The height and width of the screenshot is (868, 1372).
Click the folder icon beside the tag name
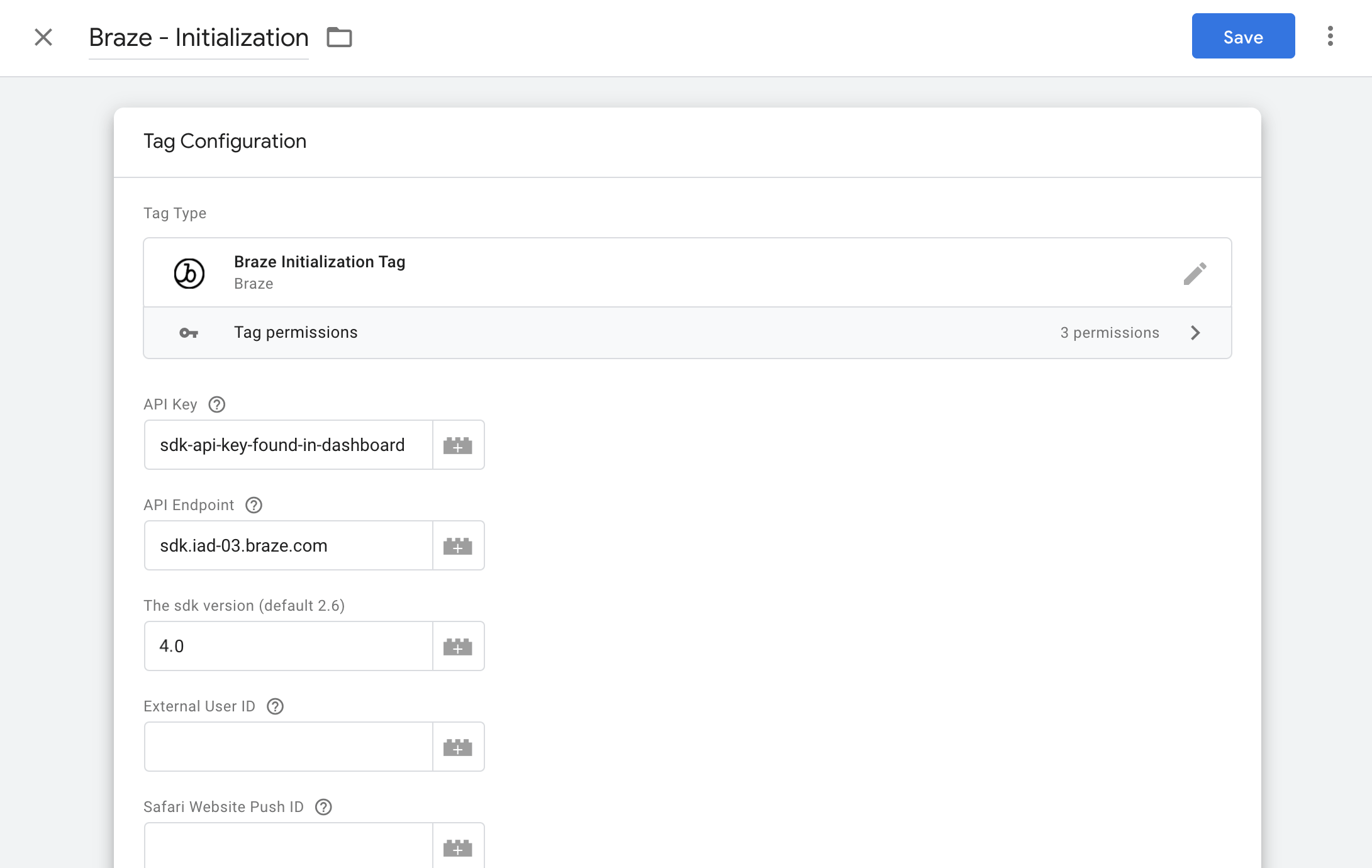339,38
